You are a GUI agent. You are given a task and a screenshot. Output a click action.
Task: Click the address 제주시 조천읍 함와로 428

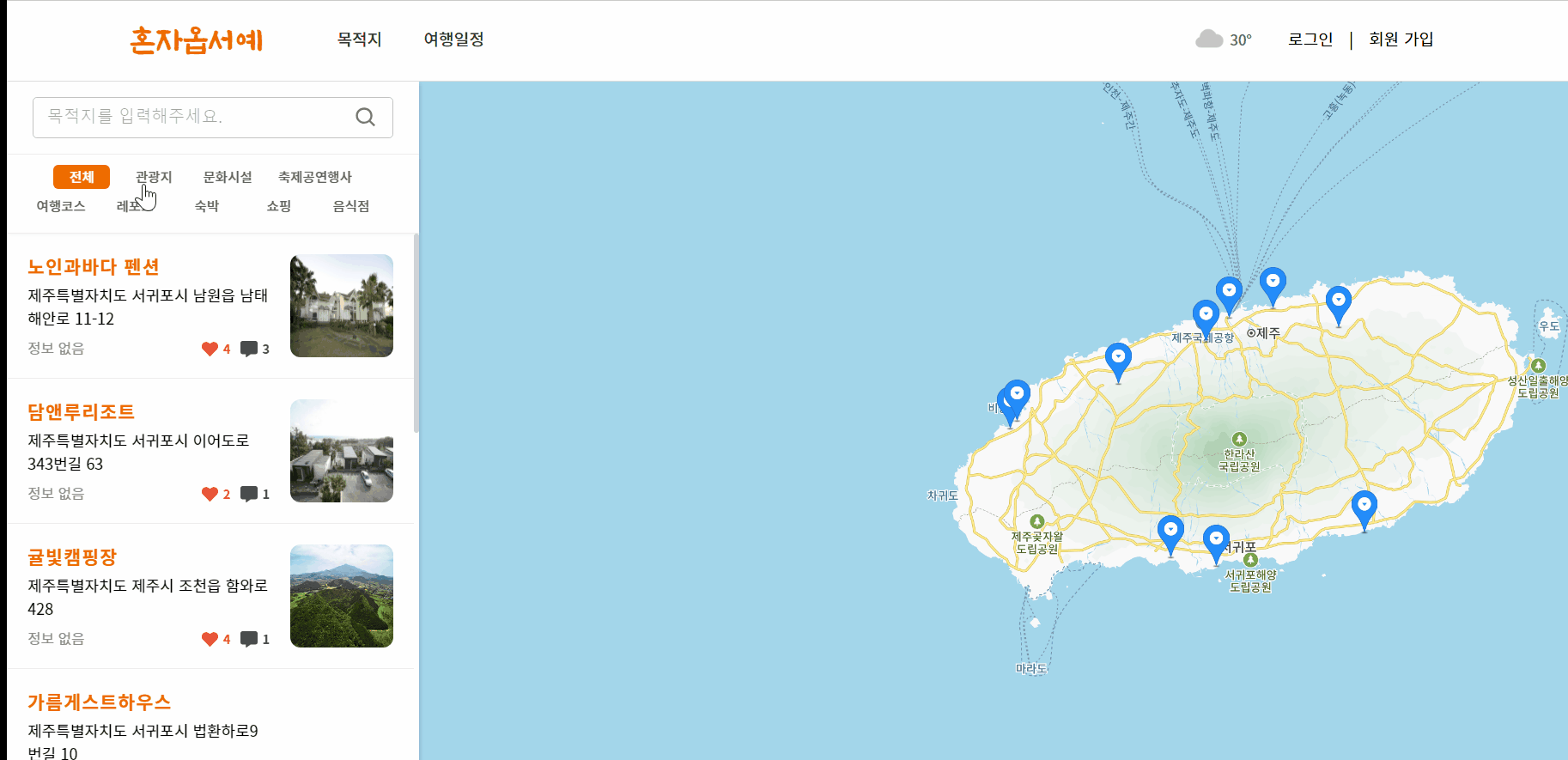(148, 597)
